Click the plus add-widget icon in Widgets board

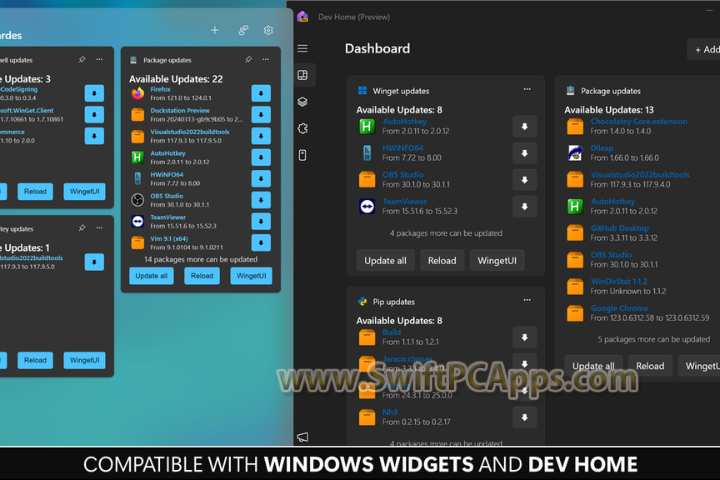click(x=214, y=30)
